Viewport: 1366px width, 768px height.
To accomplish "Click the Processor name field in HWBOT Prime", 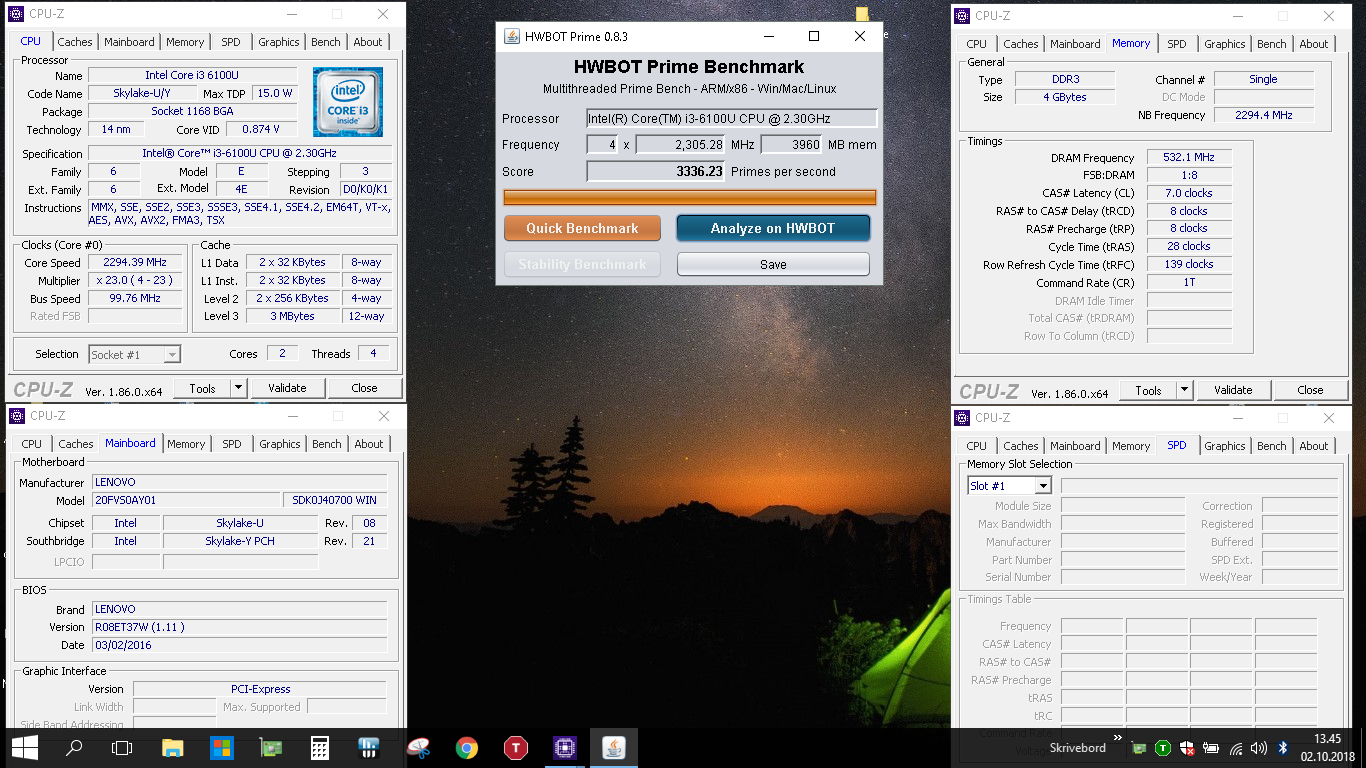I will [x=732, y=118].
